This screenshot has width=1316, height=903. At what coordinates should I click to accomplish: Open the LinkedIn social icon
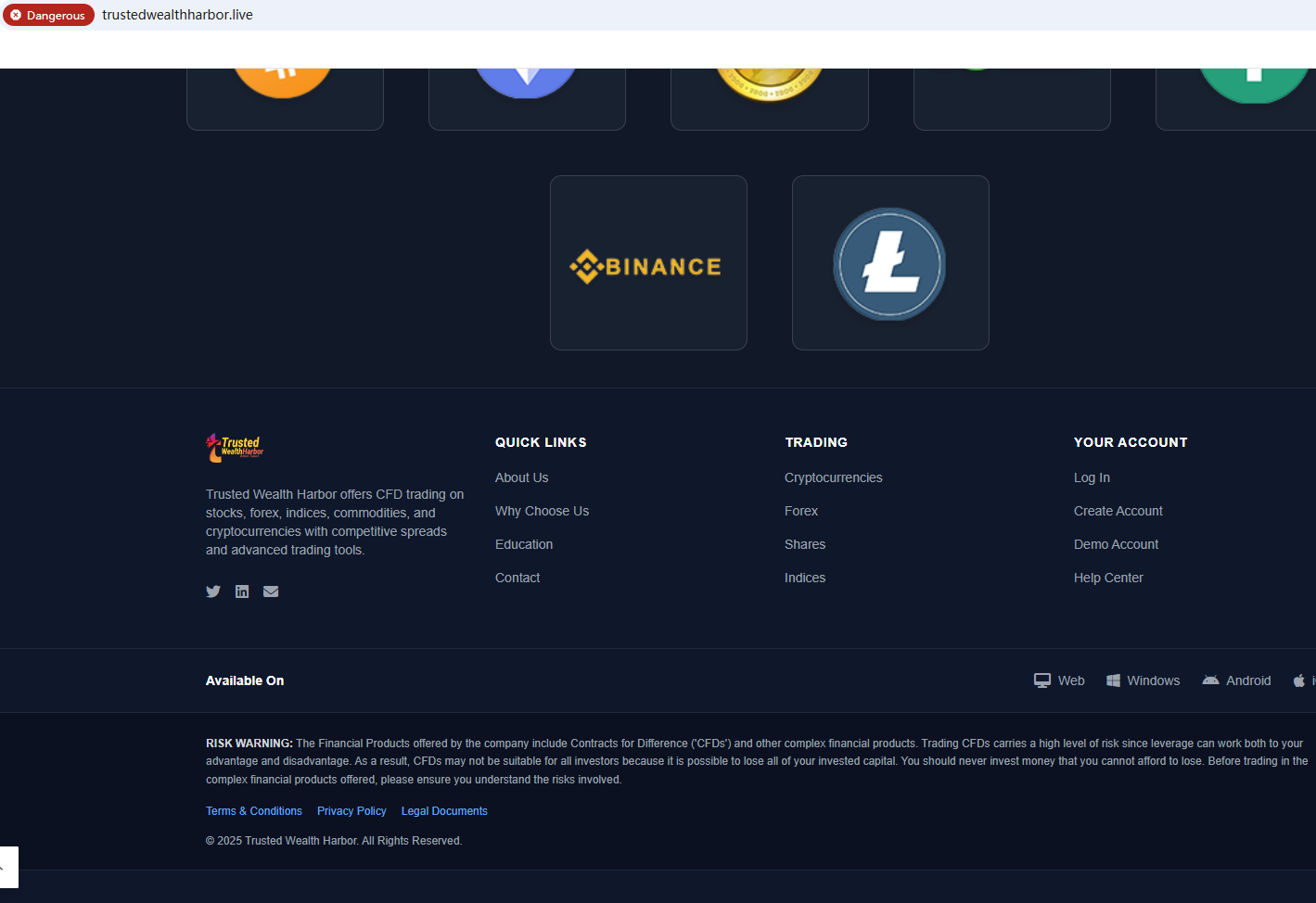pyautogui.click(x=242, y=591)
